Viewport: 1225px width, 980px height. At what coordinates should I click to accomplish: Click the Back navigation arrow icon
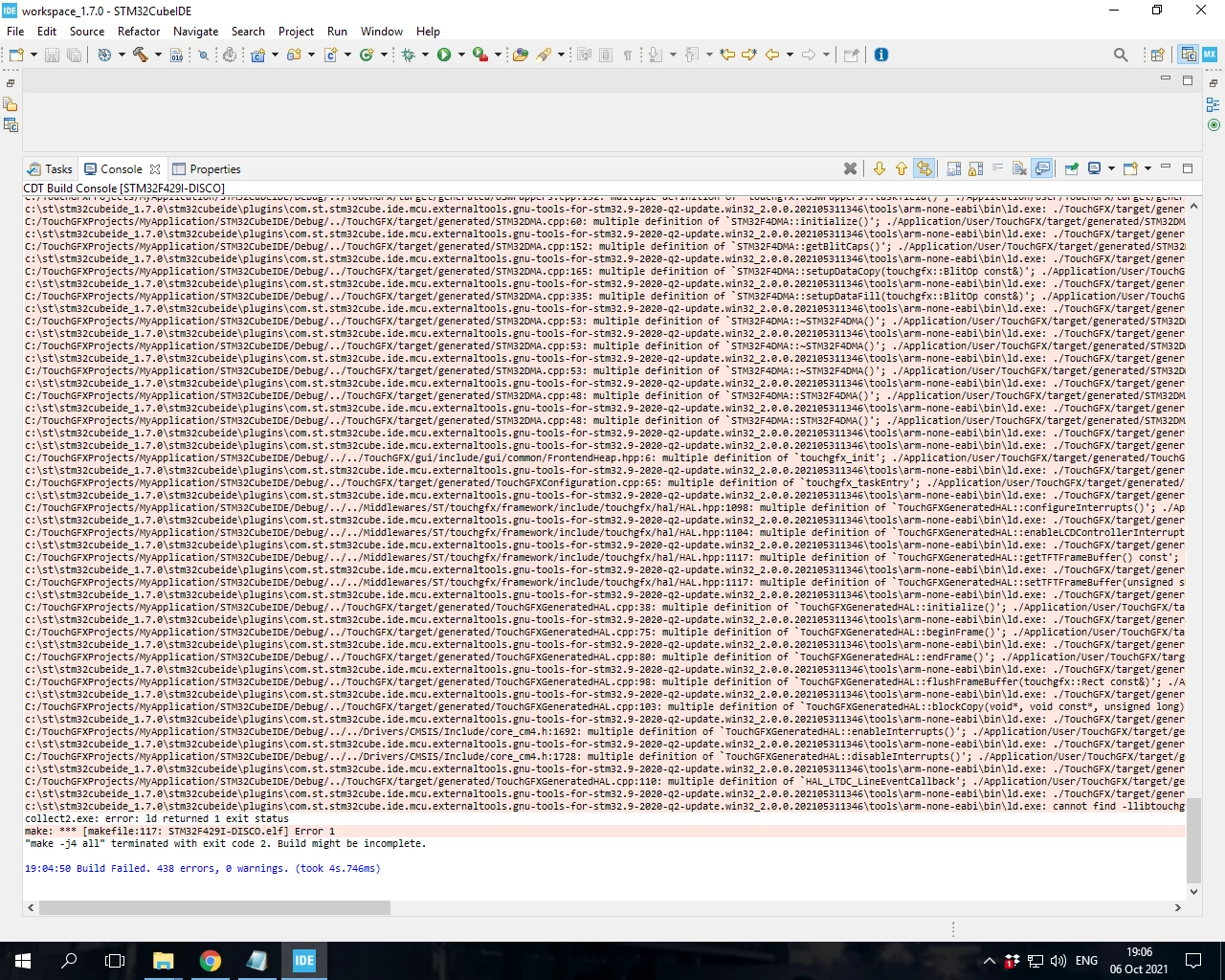point(772,55)
